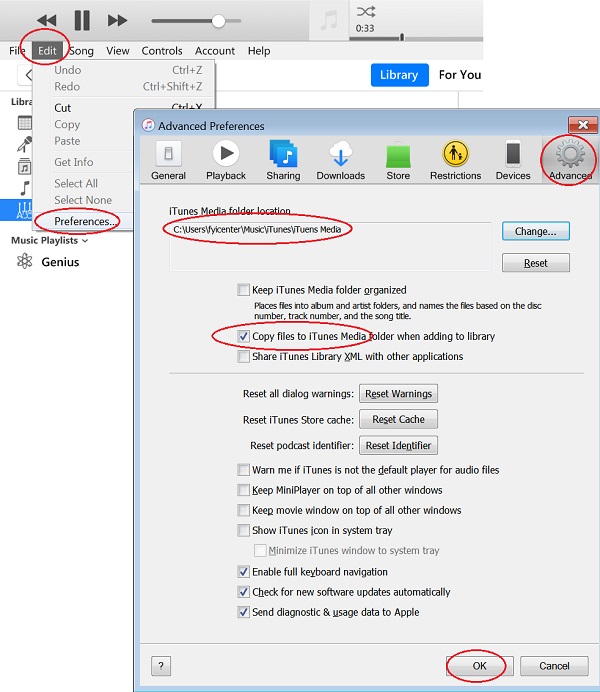
Task: Open the Edit menu
Action: tap(47, 51)
